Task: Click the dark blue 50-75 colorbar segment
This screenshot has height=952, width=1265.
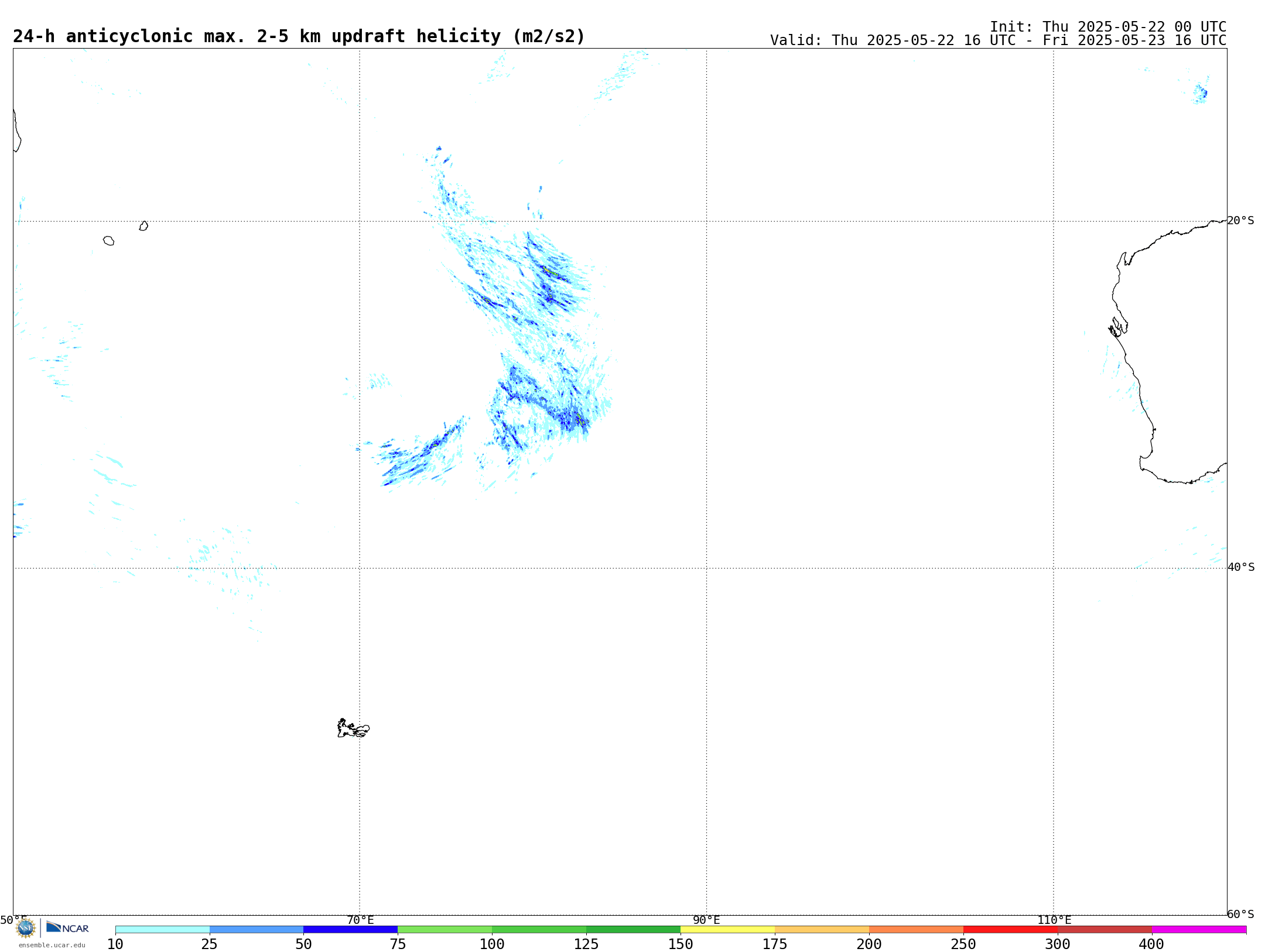Action: [351, 930]
